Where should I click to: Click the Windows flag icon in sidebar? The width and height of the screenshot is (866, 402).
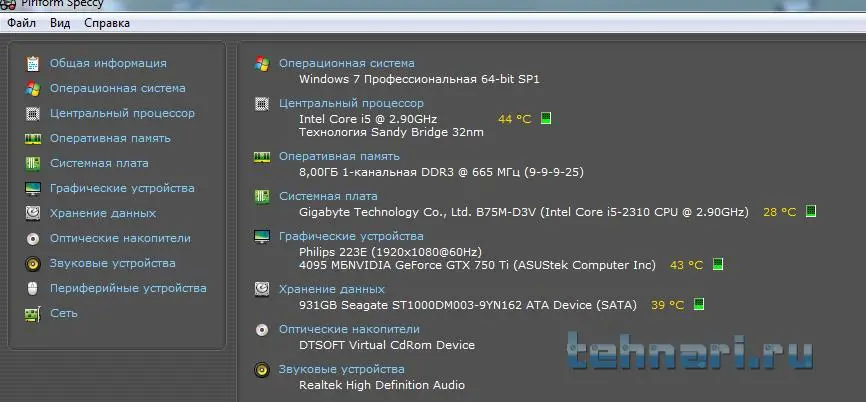click(33, 88)
